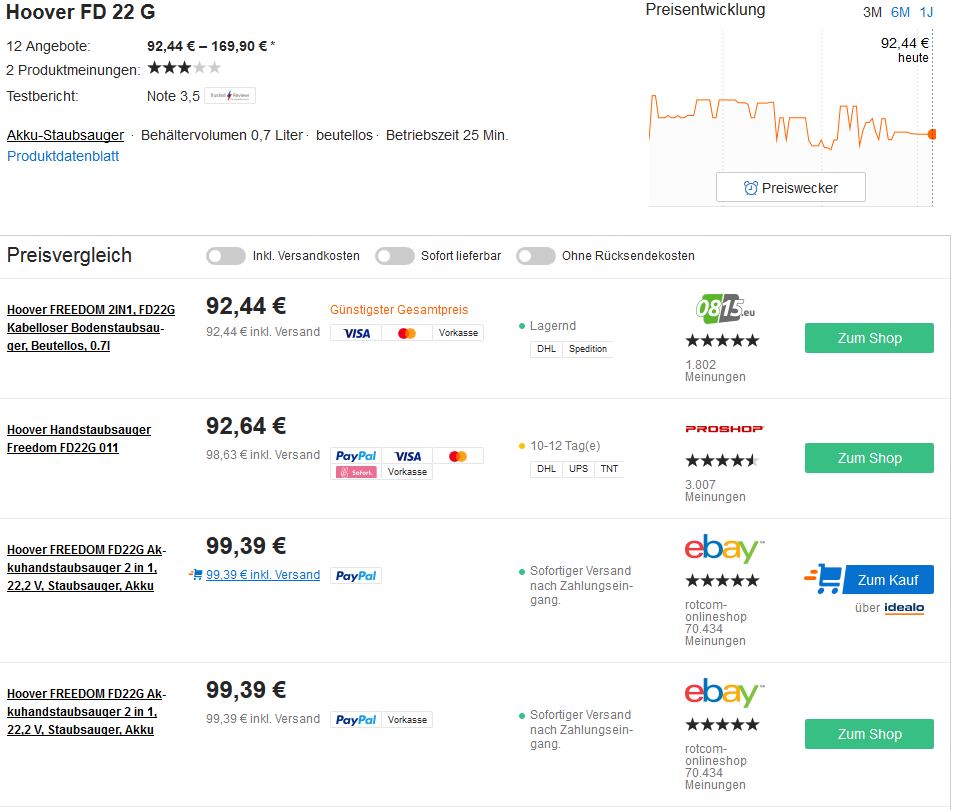Select the 3M price history tab

pos(872,12)
